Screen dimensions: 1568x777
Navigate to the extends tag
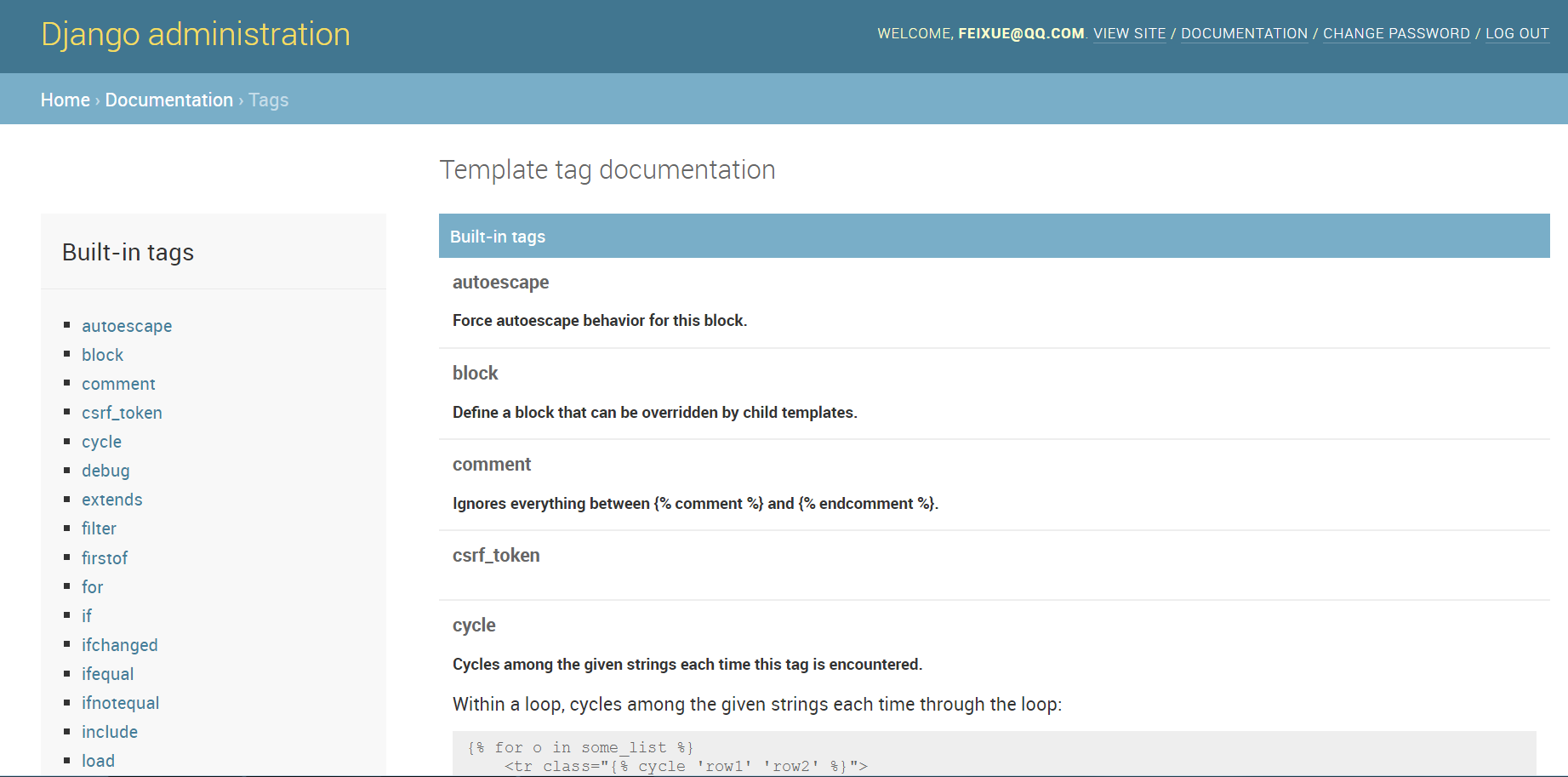(111, 500)
